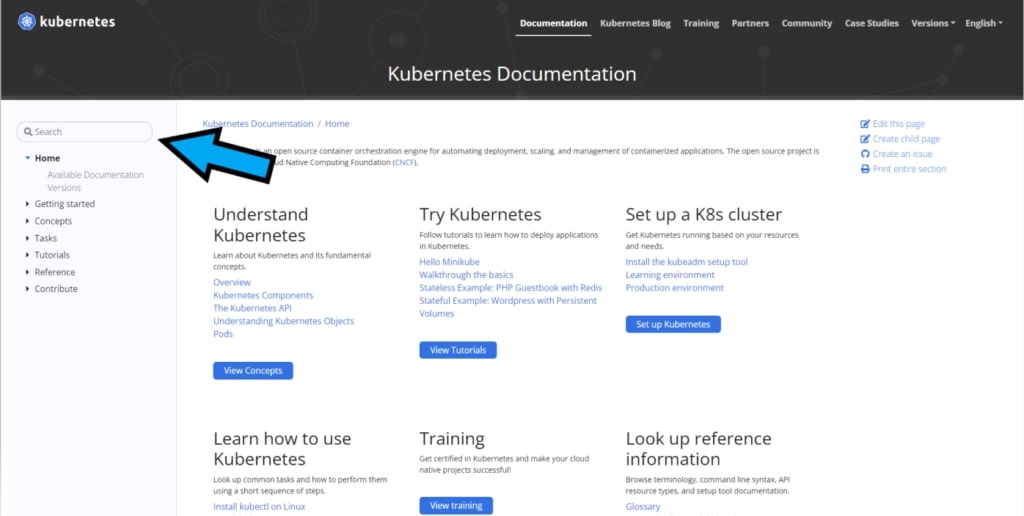Click the Edit this page icon
1024x516 pixels.
pos(865,124)
